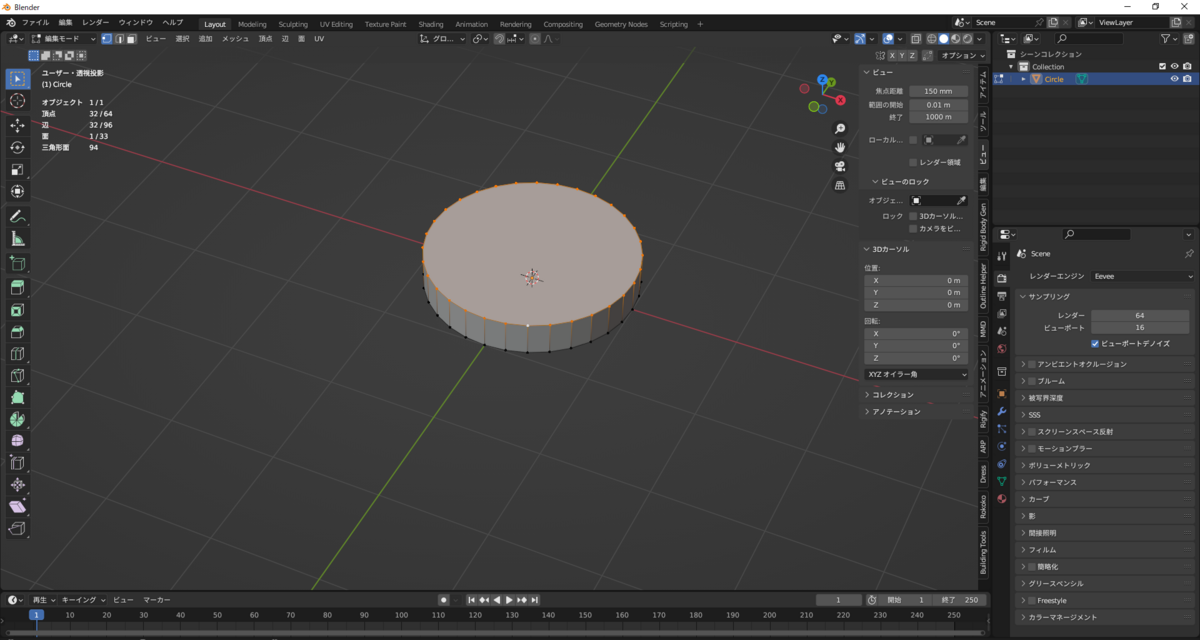Open レンダー menu in top bar
The width and height of the screenshot is (1200, 640).
[x=96, y=22]
